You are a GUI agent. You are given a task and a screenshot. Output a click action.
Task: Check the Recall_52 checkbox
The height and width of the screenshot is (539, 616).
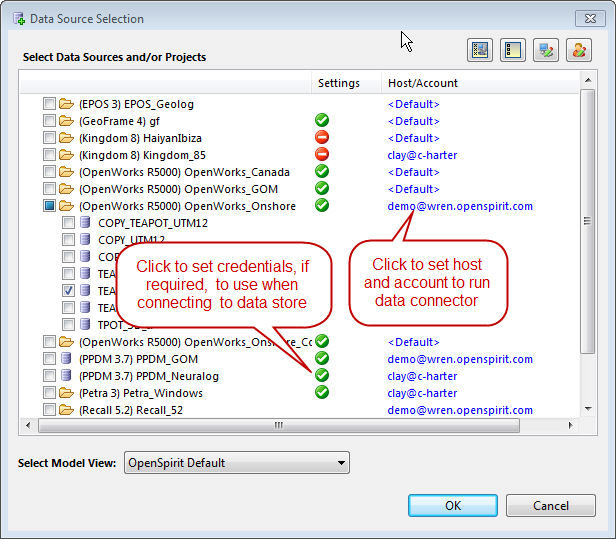click(49, 410)
